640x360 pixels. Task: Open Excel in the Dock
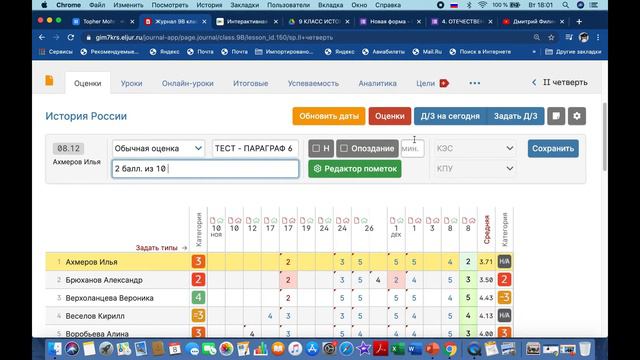coord(398,349)
